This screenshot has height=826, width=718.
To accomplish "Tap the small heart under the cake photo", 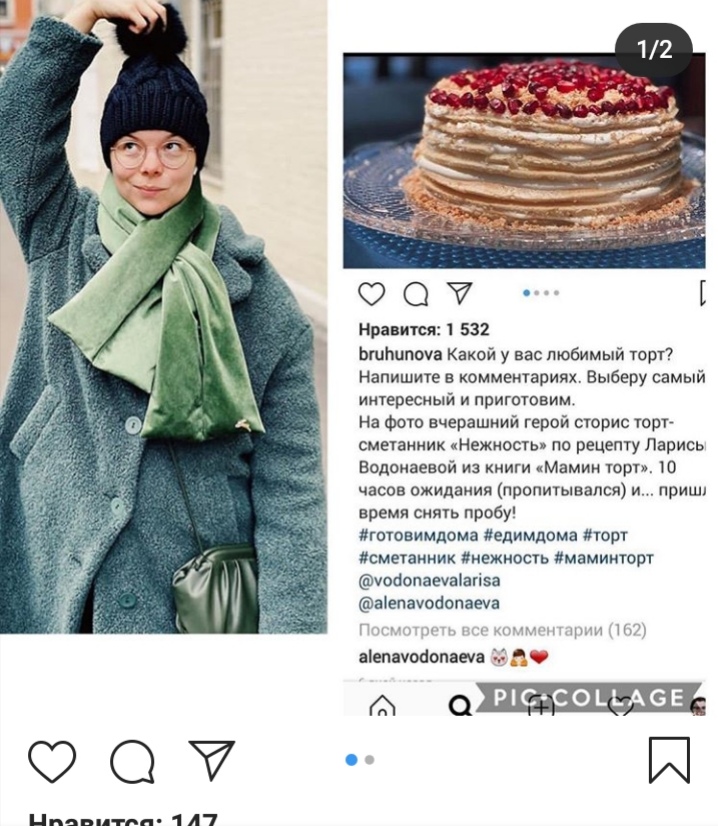I will click(371, 293).
